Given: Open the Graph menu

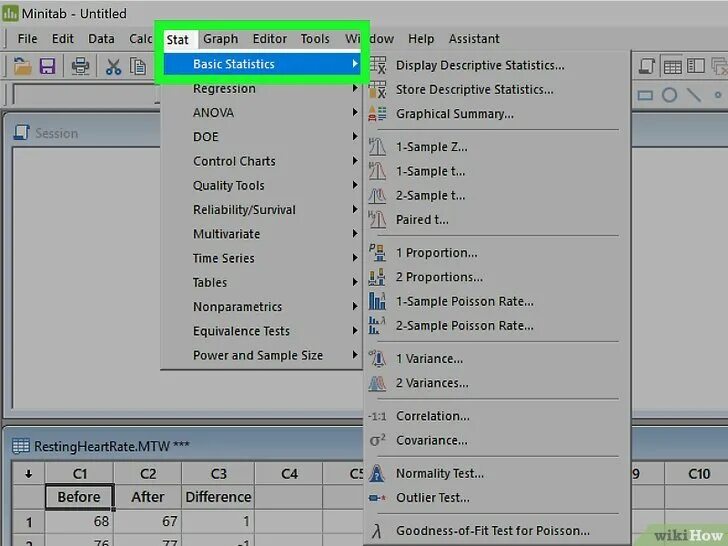Looking at the screenshot, I should click(x=221, y=39).
